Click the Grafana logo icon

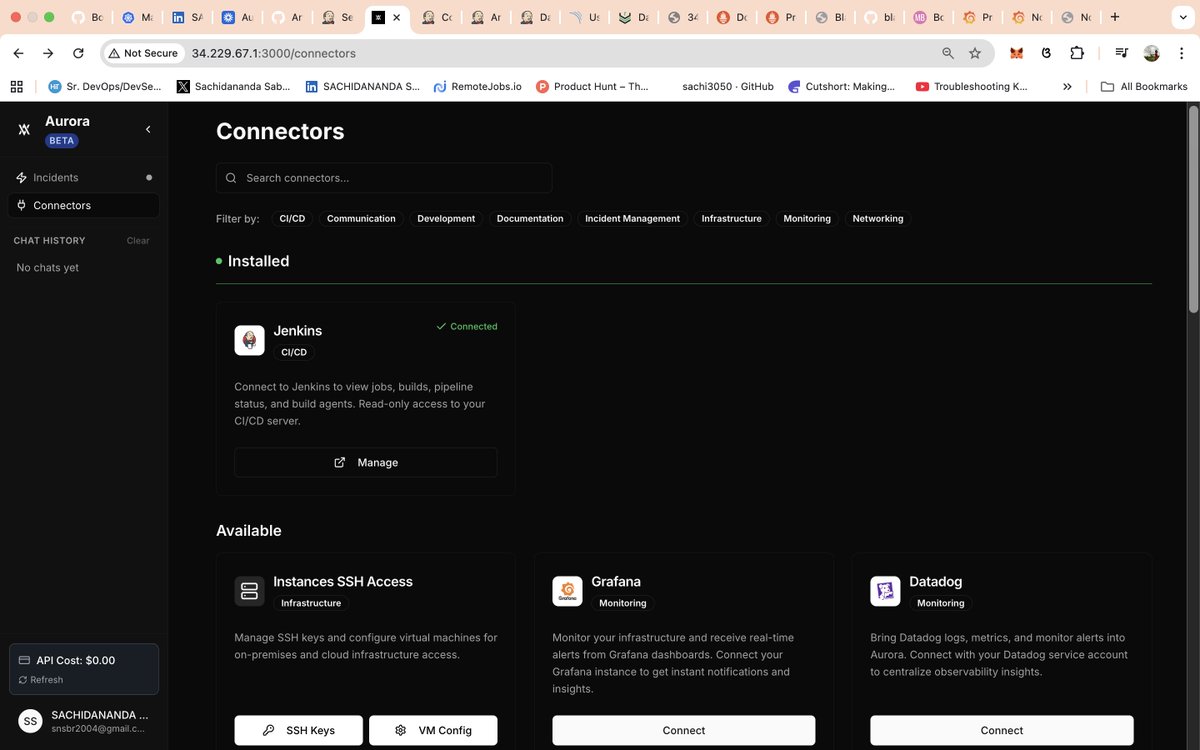coord(567,591)
